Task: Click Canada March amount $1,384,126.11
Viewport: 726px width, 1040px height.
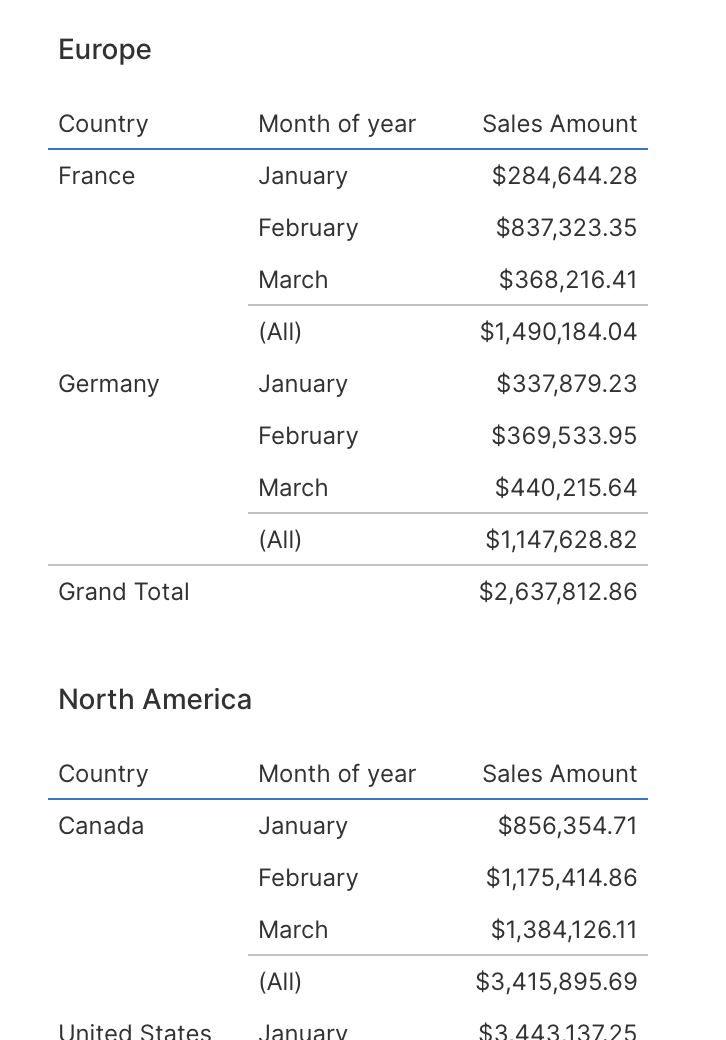Action: pos(564,930)
